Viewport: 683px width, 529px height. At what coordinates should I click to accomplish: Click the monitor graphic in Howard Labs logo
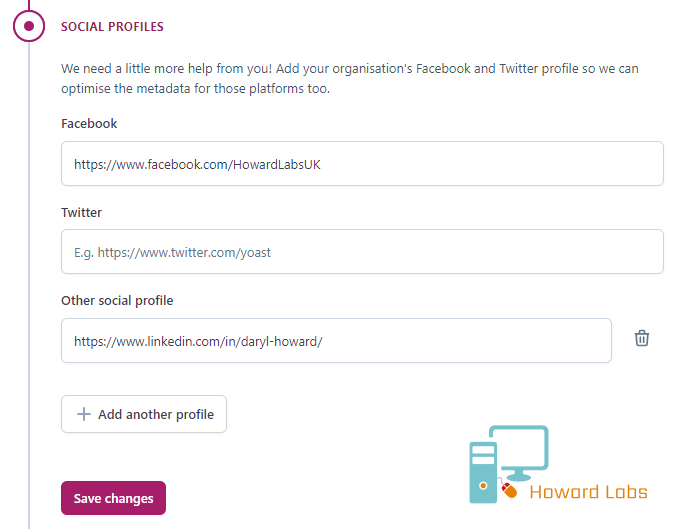click(x=519, y=453)
